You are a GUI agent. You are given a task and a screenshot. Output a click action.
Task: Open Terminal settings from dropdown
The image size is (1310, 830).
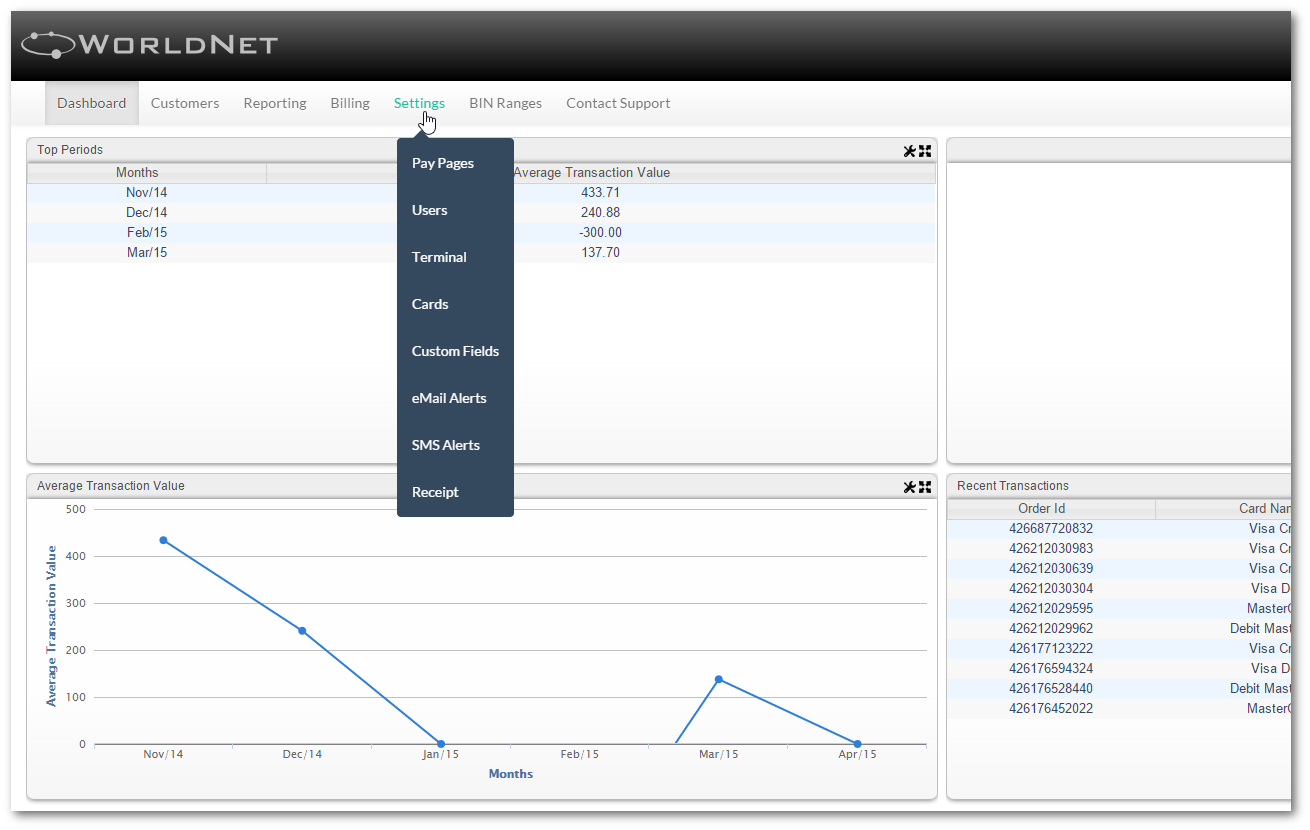click(x=439, y=257)
